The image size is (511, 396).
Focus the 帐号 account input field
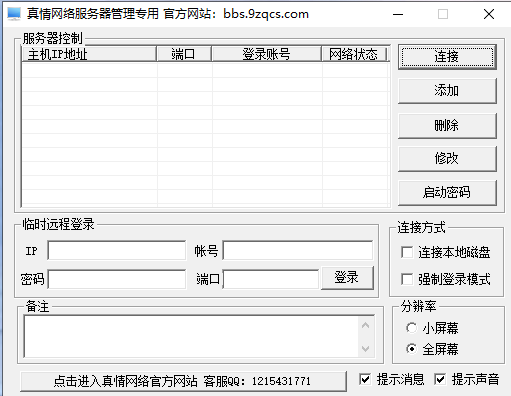click(298, 250)
